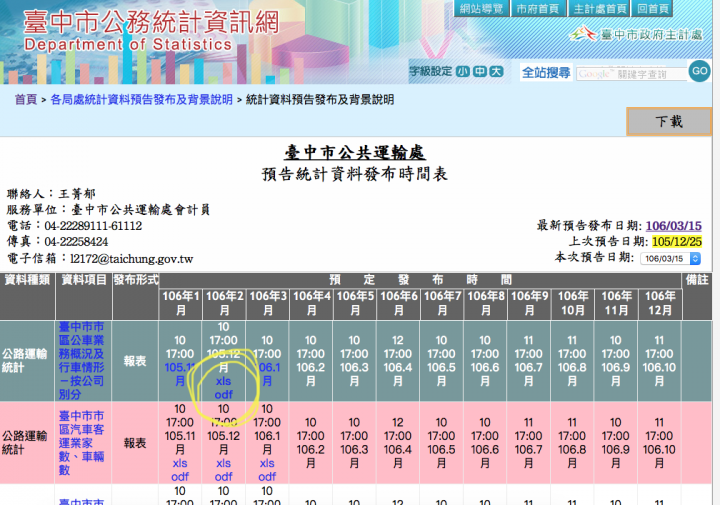Open 臺中市市區公車業務概況及行車情形 item link
Viewport: 720px width, 505px height.
coord(82,360)
